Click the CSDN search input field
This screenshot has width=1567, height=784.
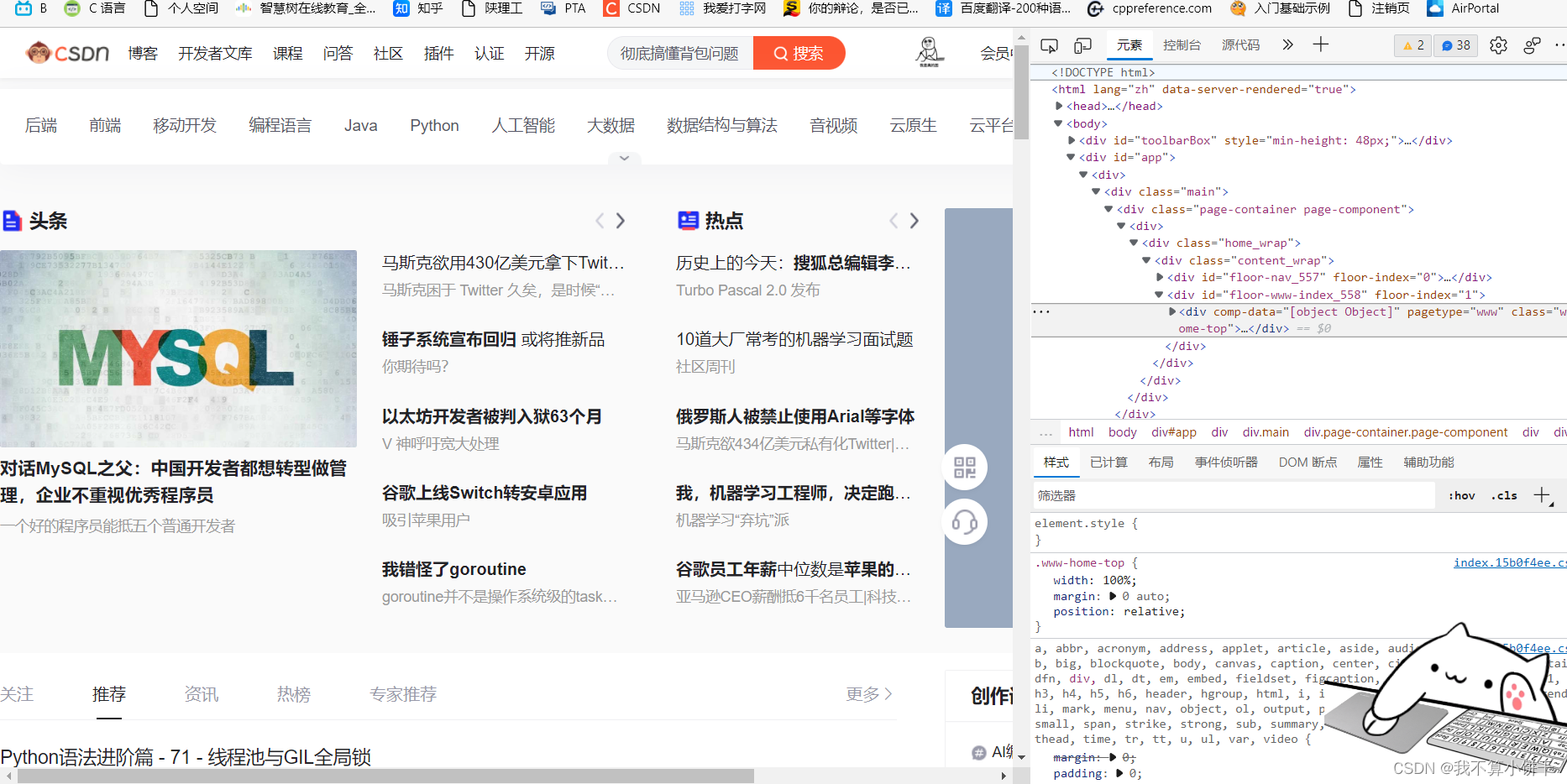coord(680,53)
